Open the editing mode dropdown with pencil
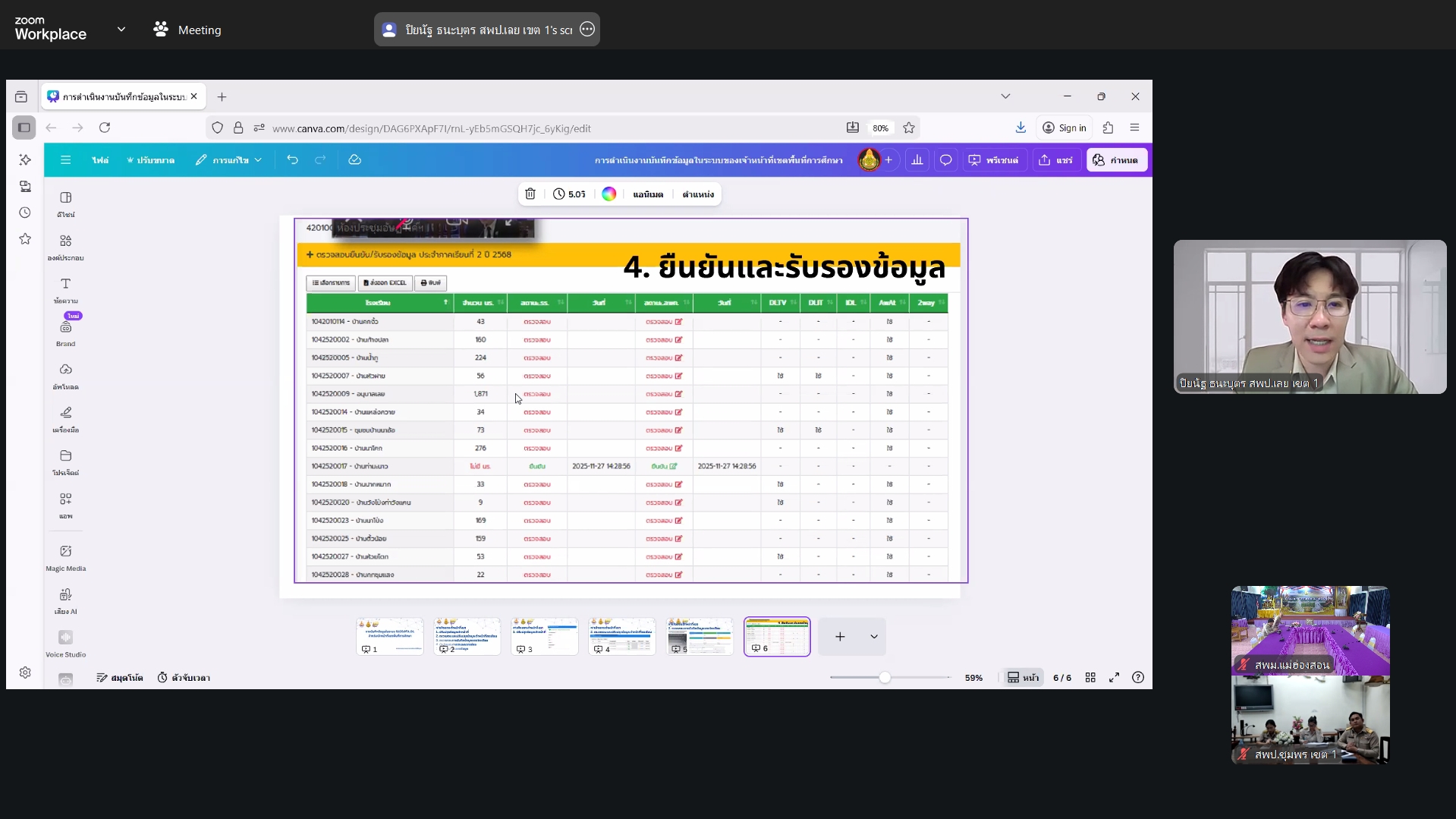The width and height of the screenshot is (1456, 819). coord(228,160)
